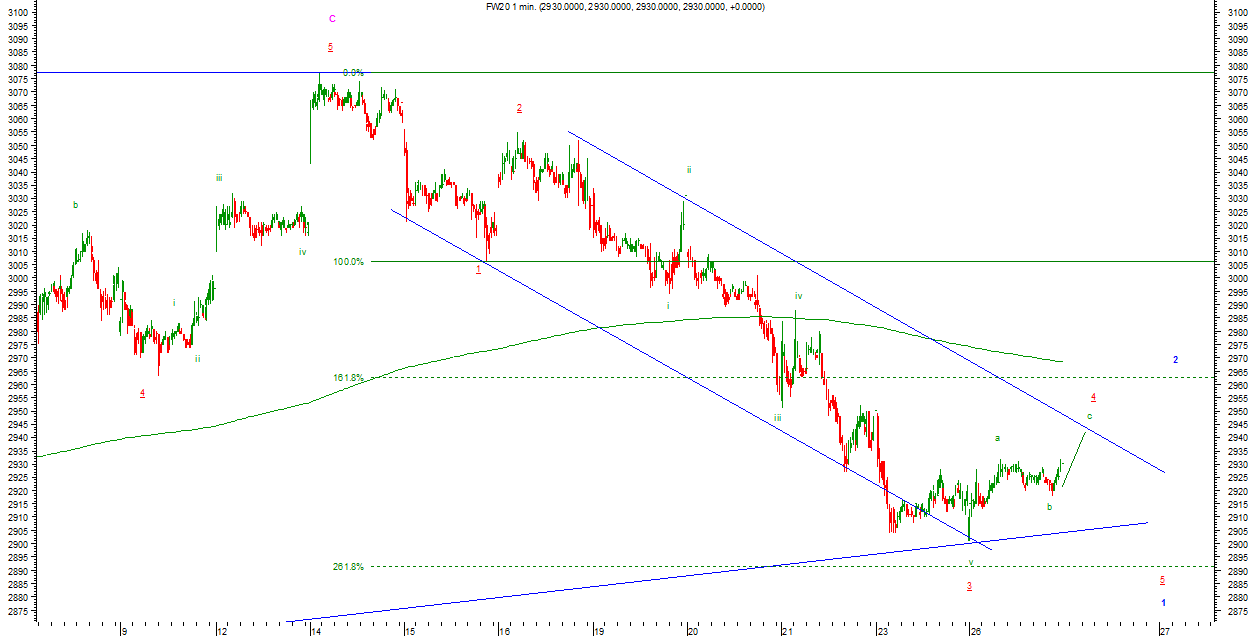Select the solid green 100.0% level line
The width and height of the screenshot is (1250, 636).
pos(790,262)
